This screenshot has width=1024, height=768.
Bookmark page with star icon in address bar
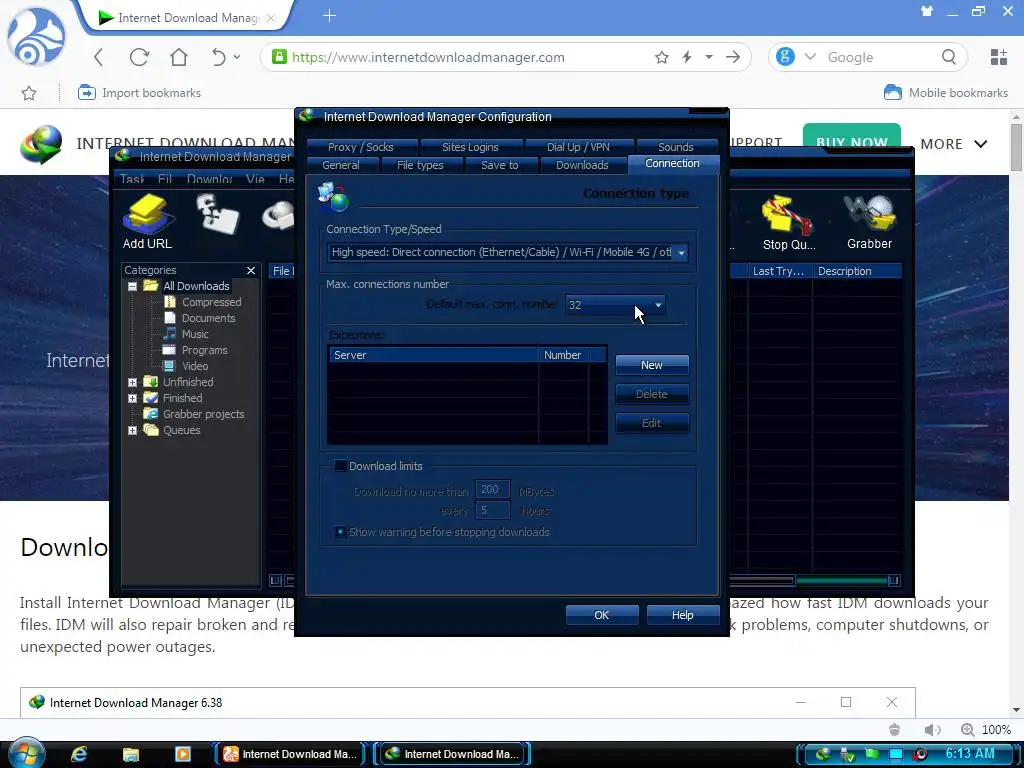pyautogui.click(x=662, y=57)
